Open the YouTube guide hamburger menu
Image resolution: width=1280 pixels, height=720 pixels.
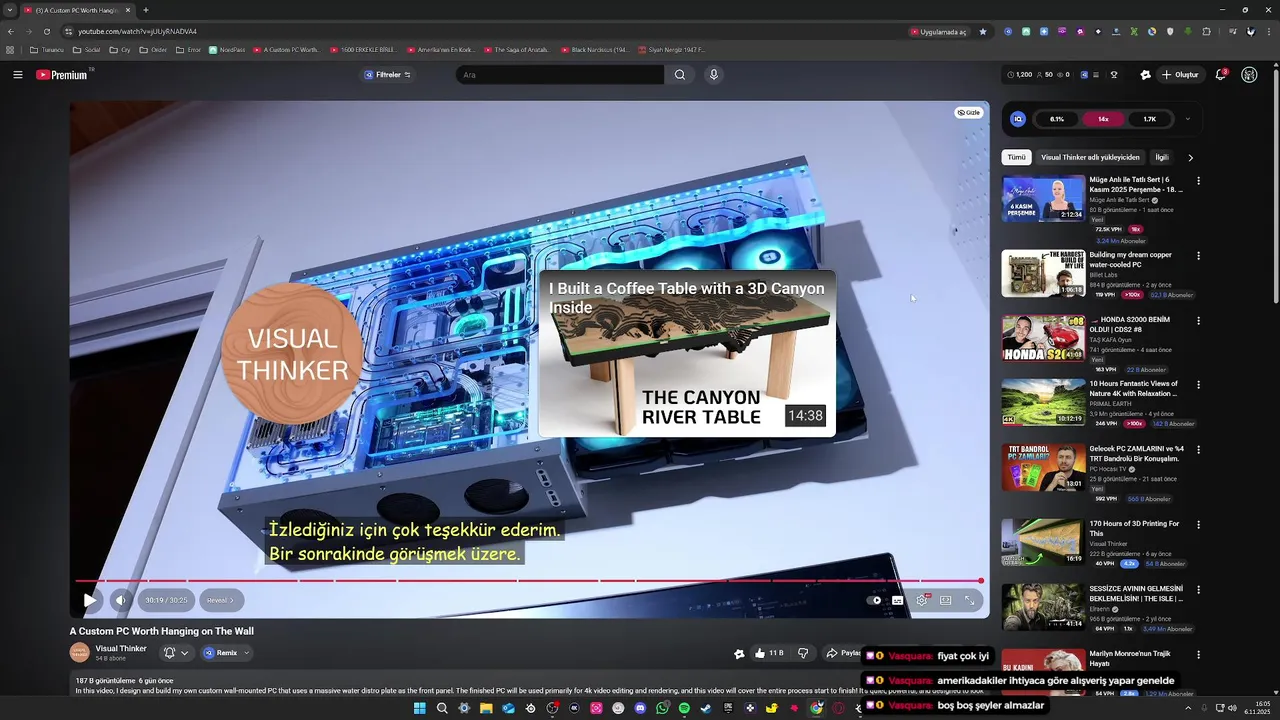click(17, 75)
